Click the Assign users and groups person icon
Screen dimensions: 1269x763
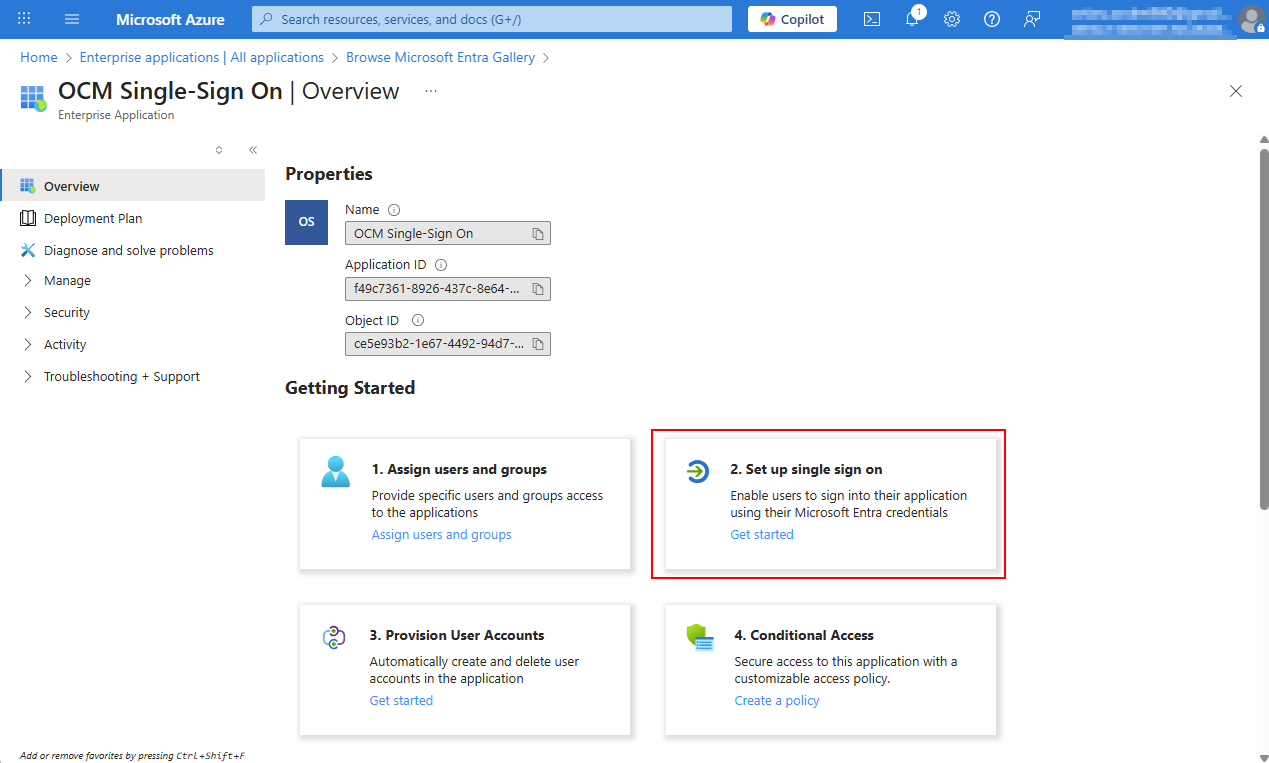click(336, 471)
